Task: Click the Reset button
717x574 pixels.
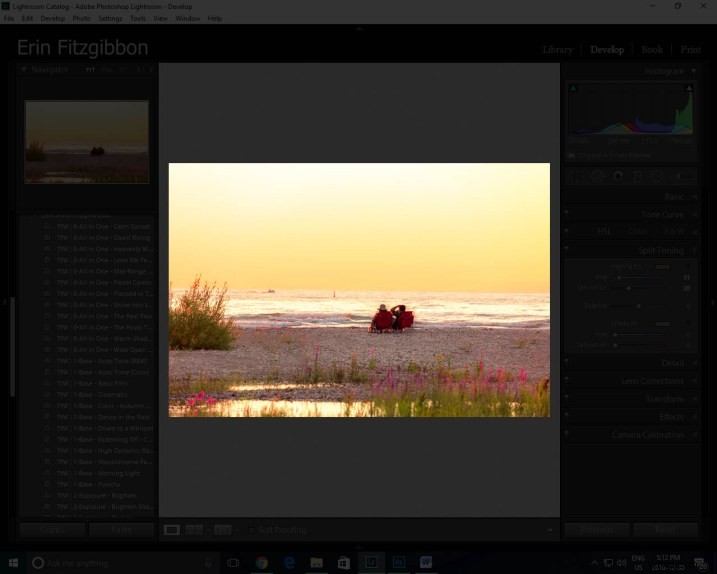Action: pos(665,530)
